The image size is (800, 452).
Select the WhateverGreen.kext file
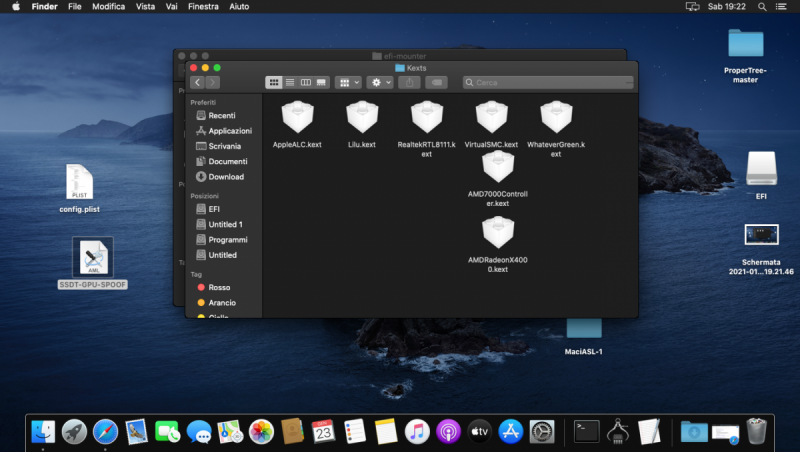556,118
